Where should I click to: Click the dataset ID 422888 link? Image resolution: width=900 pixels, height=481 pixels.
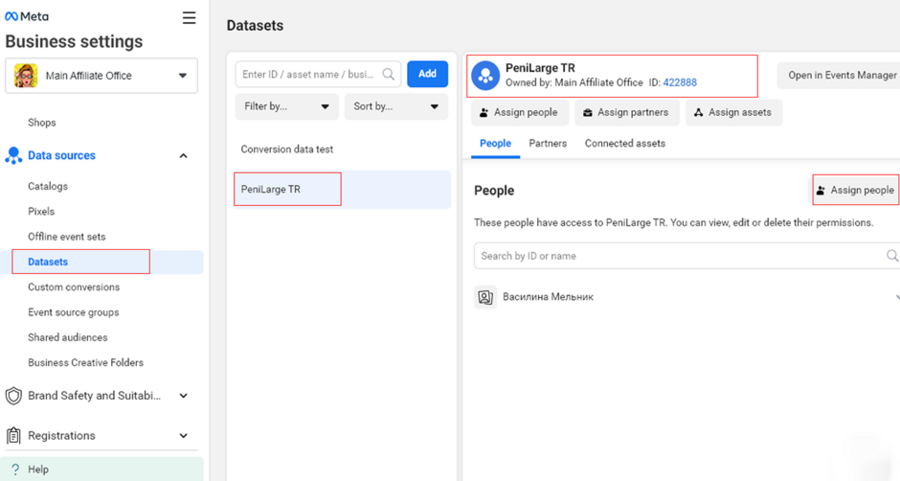(680, 83)
